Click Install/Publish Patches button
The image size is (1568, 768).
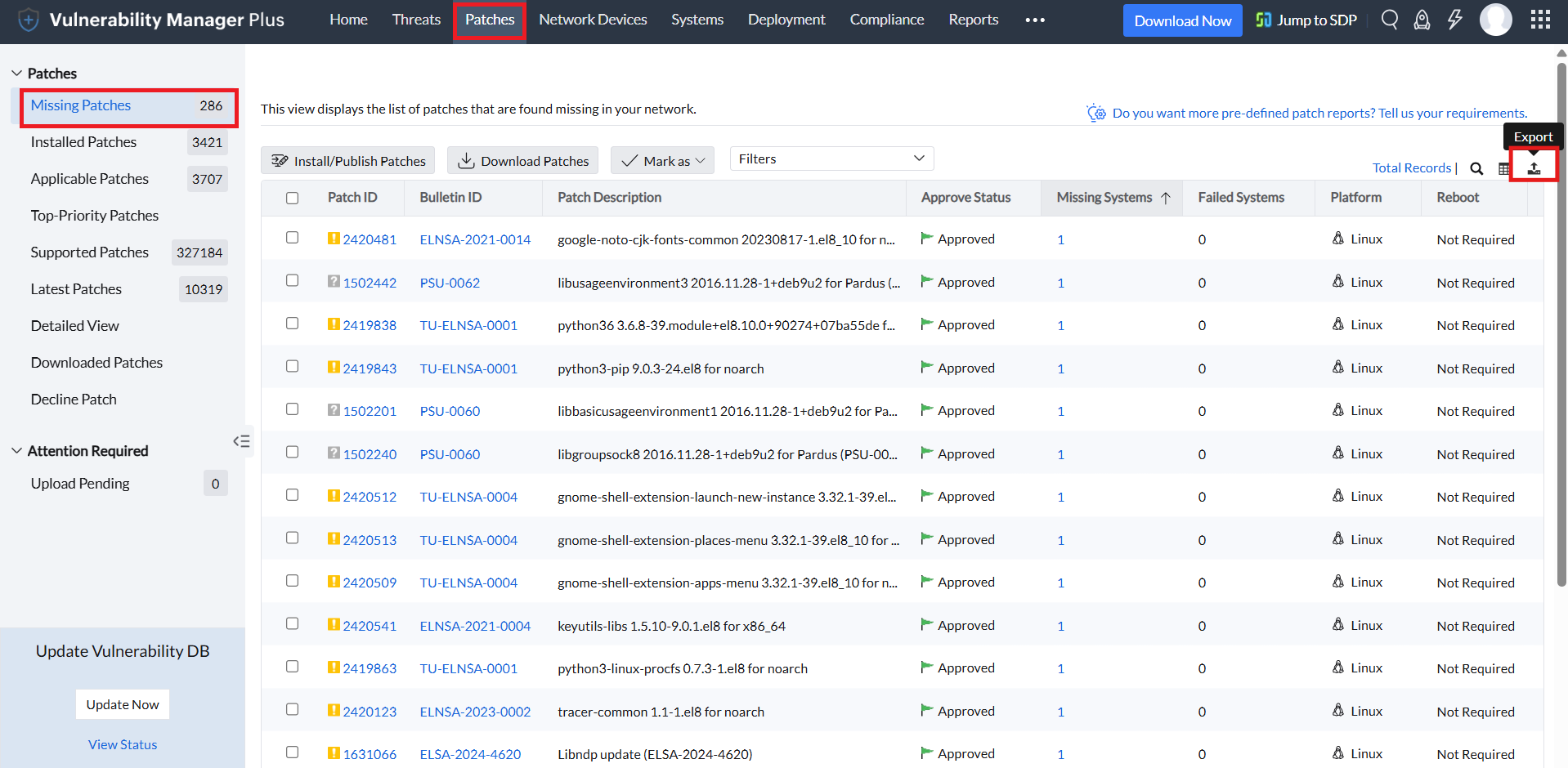(x=348, y=161)
